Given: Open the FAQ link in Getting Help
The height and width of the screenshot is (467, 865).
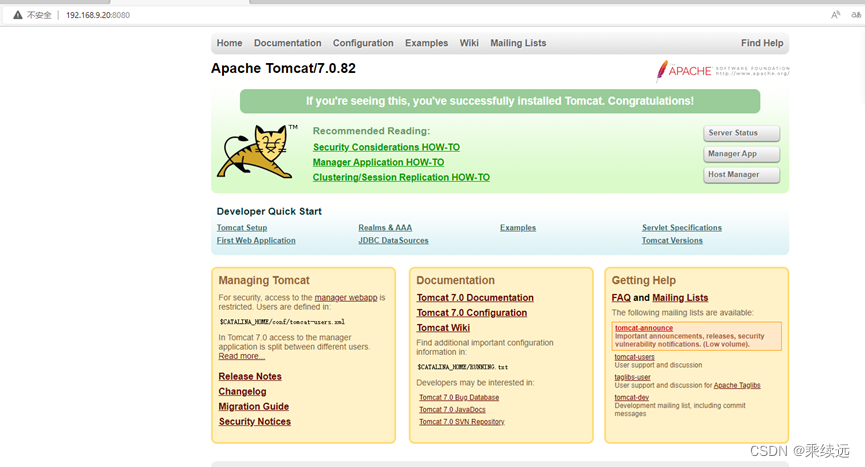Looking at the screenshot, I should pos(621,298).
